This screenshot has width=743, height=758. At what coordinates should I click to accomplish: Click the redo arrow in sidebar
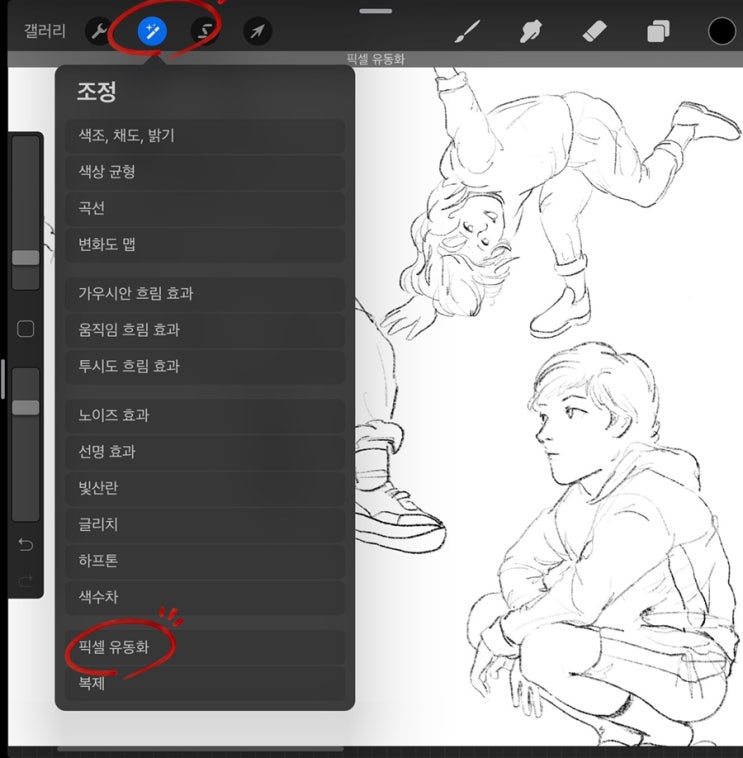26,580
